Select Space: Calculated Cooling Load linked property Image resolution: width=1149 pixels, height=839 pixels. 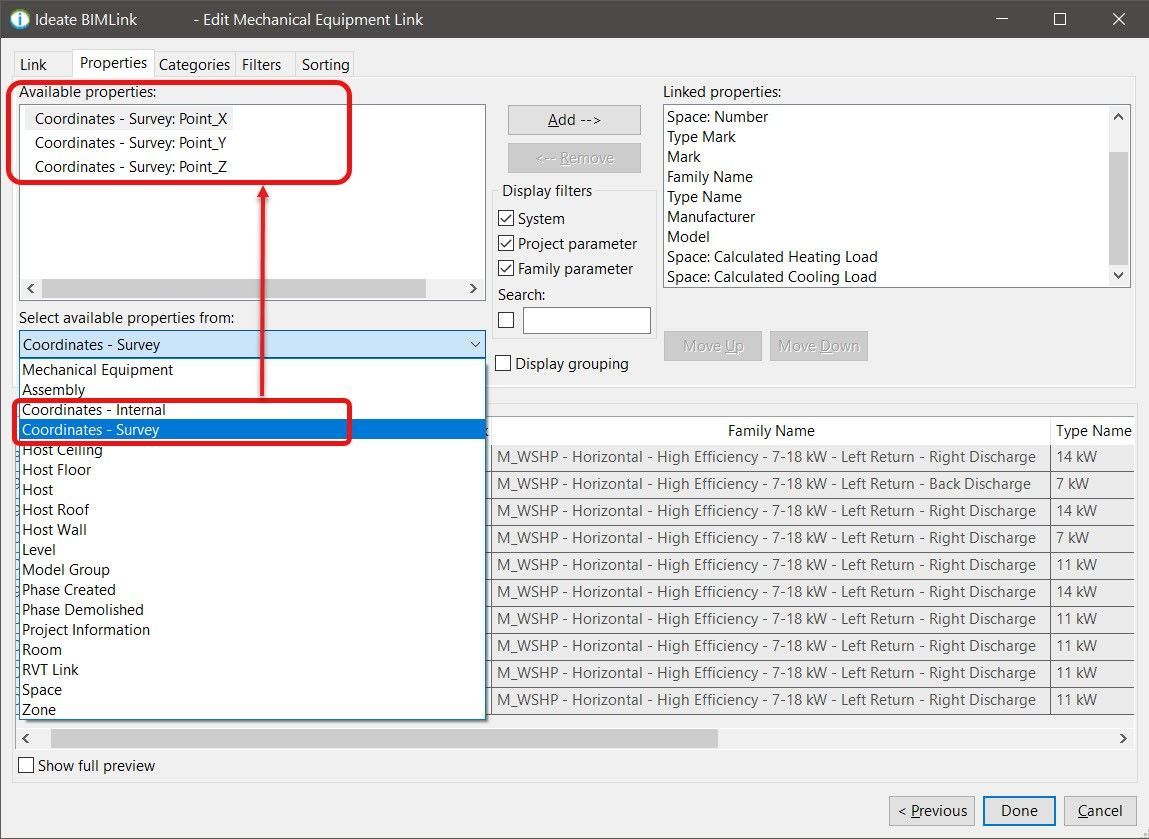772,277
